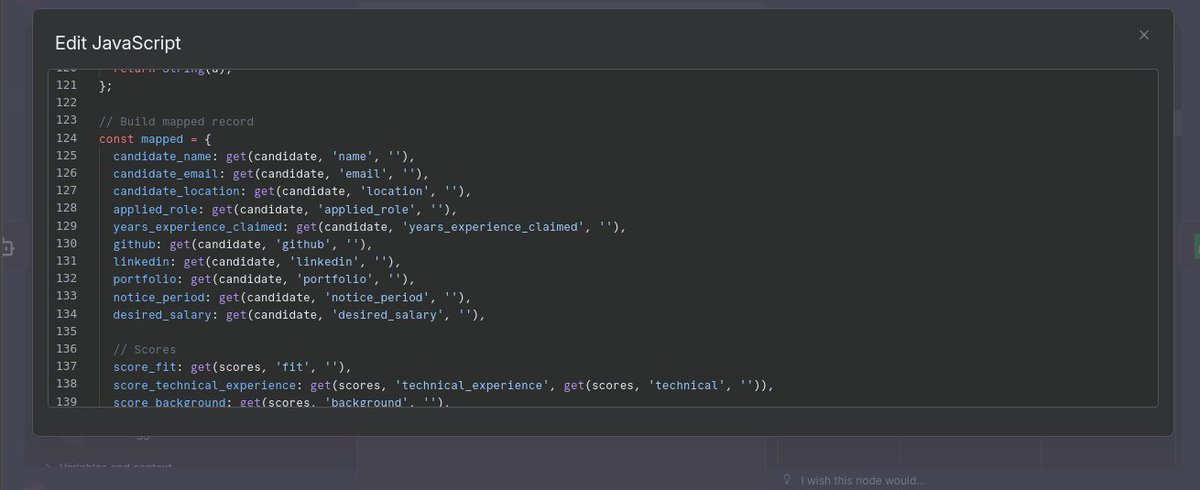
Task: Open the "I wish this node would..." link
Action: point(863,481)
